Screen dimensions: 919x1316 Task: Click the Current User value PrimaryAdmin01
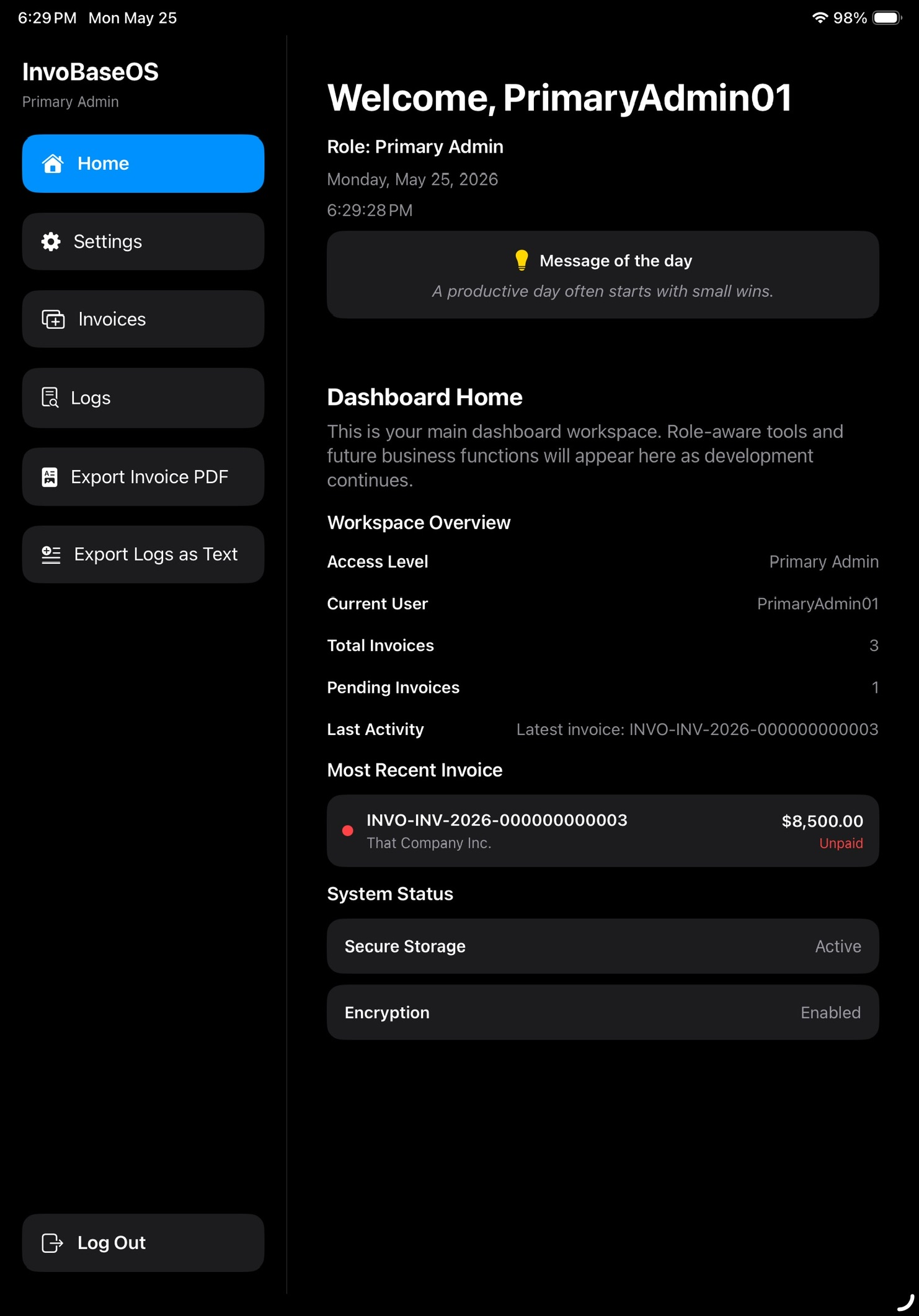tap(817, 604)
